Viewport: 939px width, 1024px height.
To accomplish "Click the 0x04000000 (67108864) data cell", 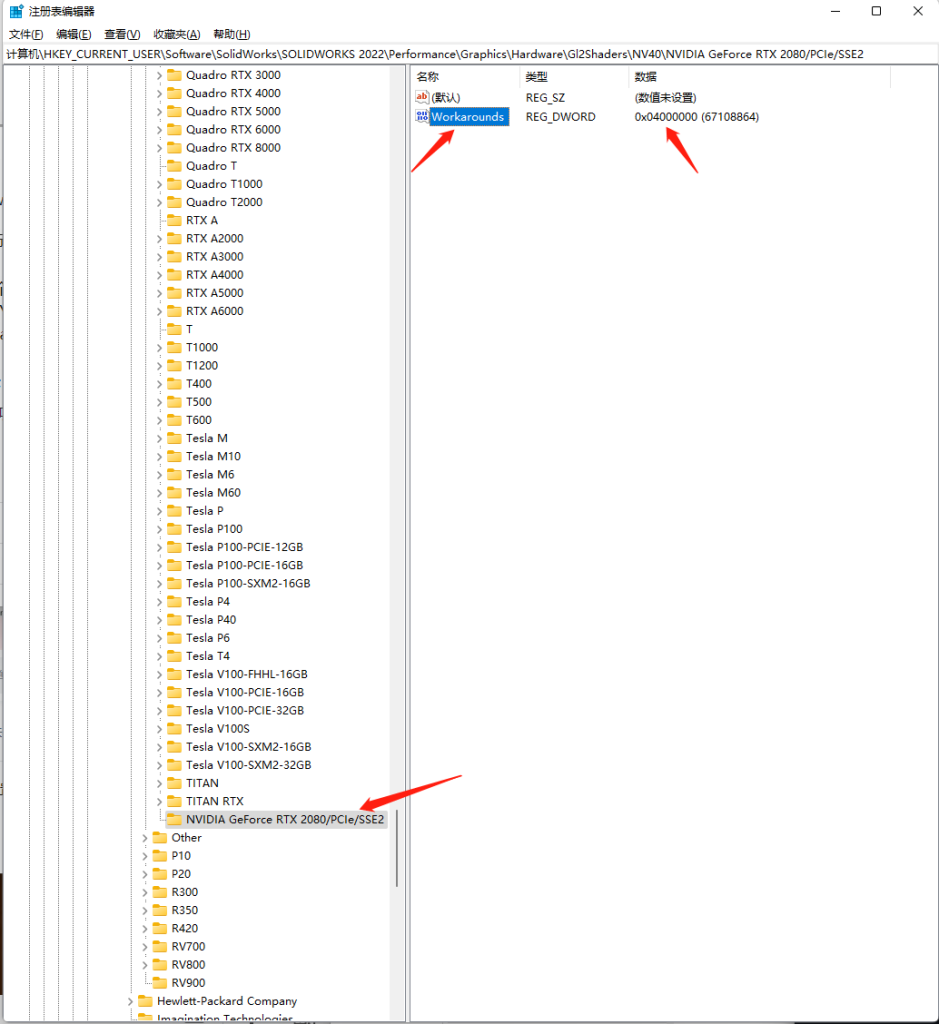I will [x=697, y=117].
